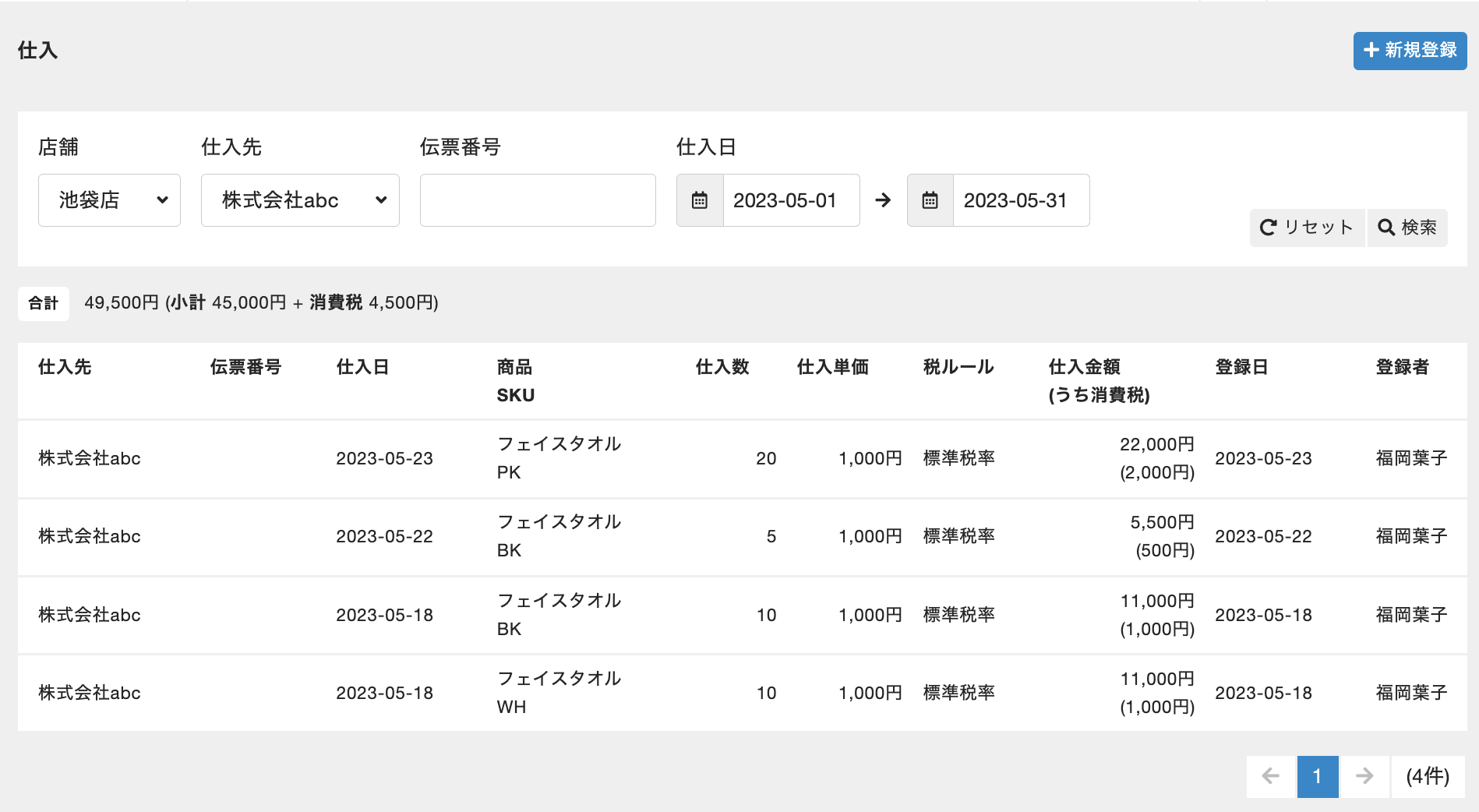Click the next page arrow
The image size is (1479, 812).
click(1364, 776)
